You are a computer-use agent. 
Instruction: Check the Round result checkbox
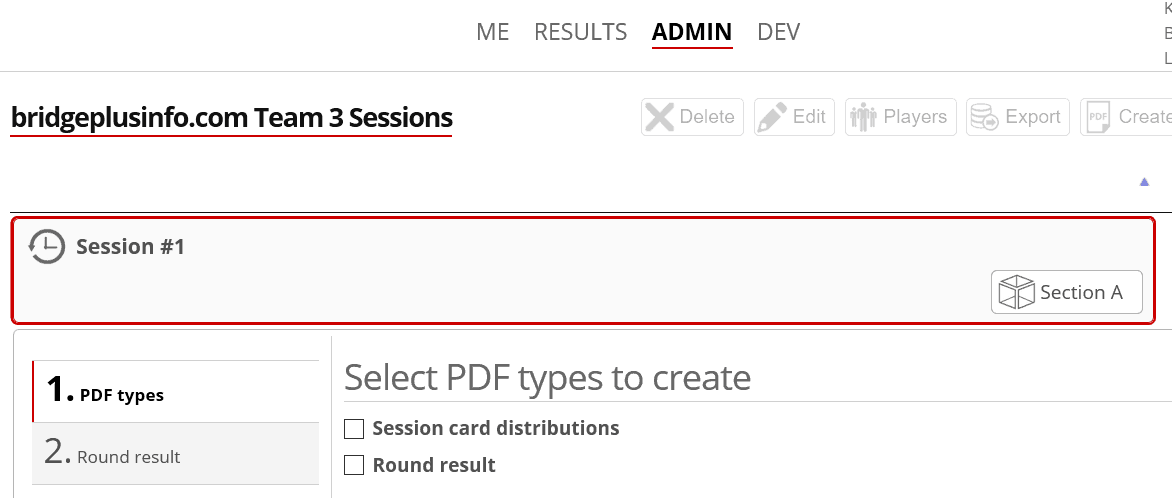(x=354, y=465)
